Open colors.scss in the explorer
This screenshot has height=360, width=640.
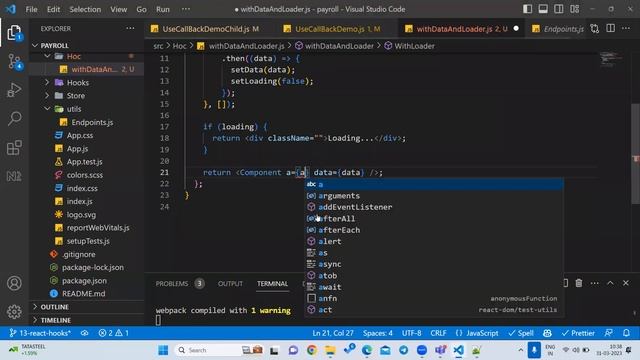[x=84, y=175]
